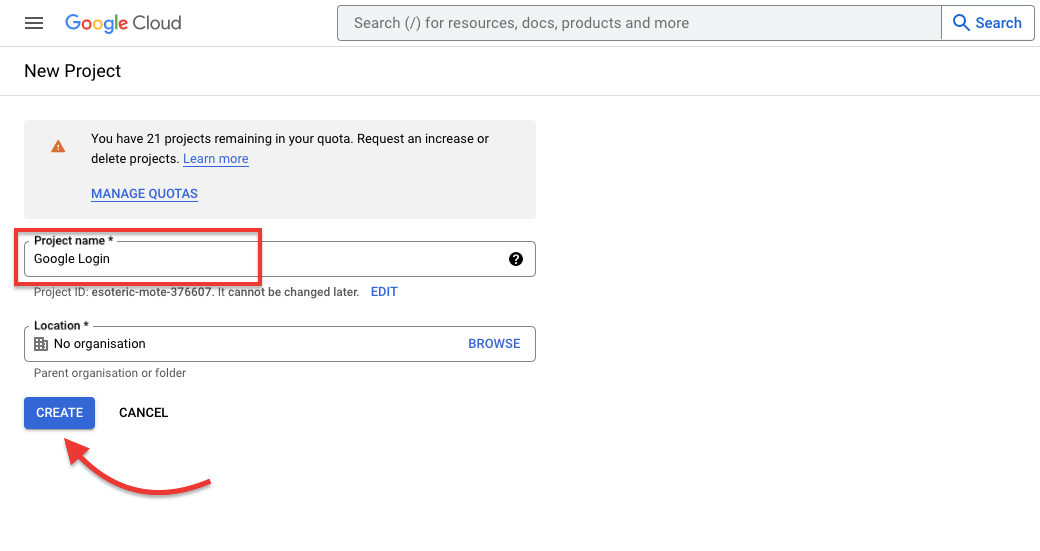Focus the top search resources box
1040x551 pixels.
[x=639, y=23]
